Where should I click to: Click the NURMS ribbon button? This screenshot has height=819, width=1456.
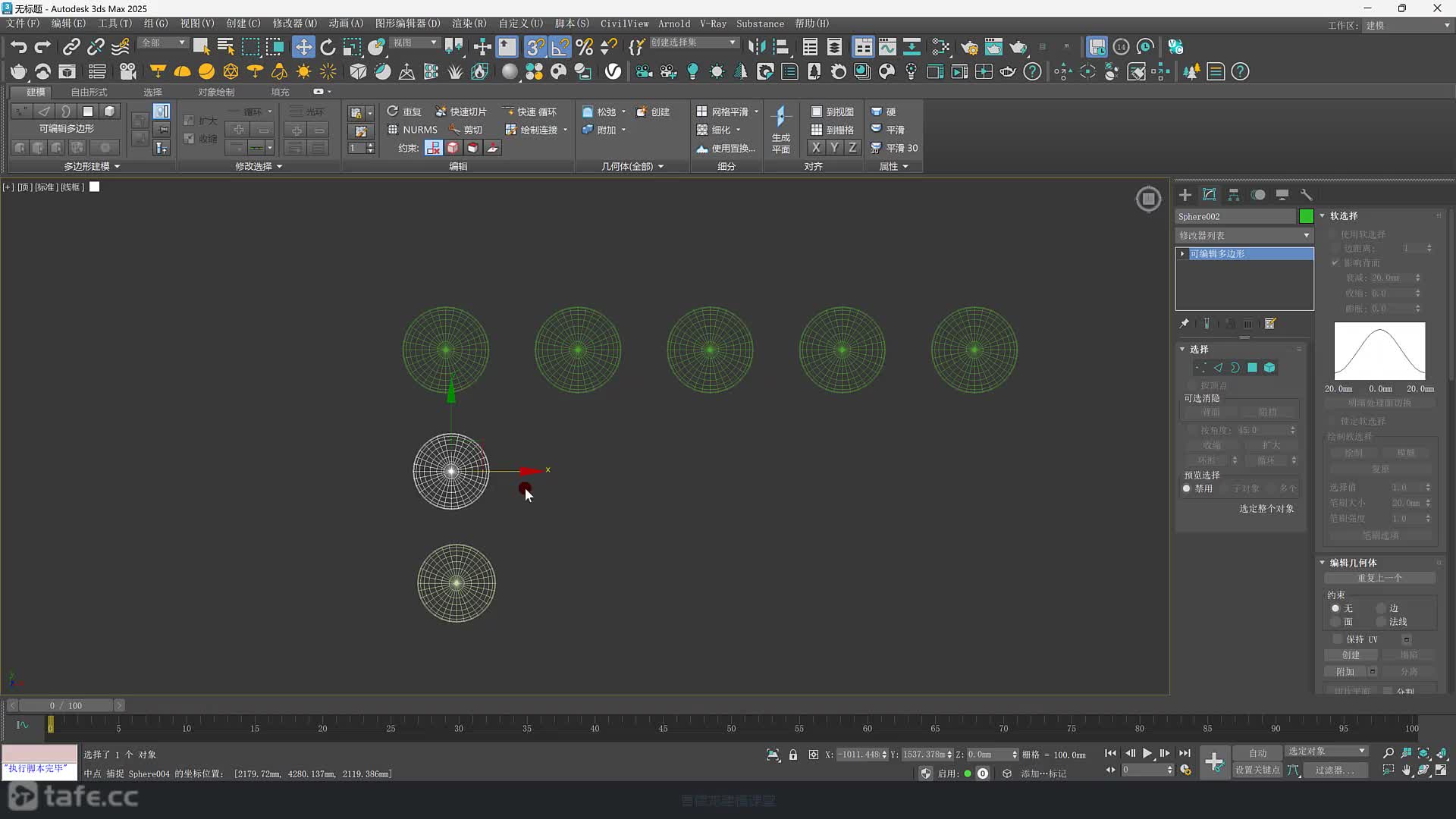[x=413, y=130]
